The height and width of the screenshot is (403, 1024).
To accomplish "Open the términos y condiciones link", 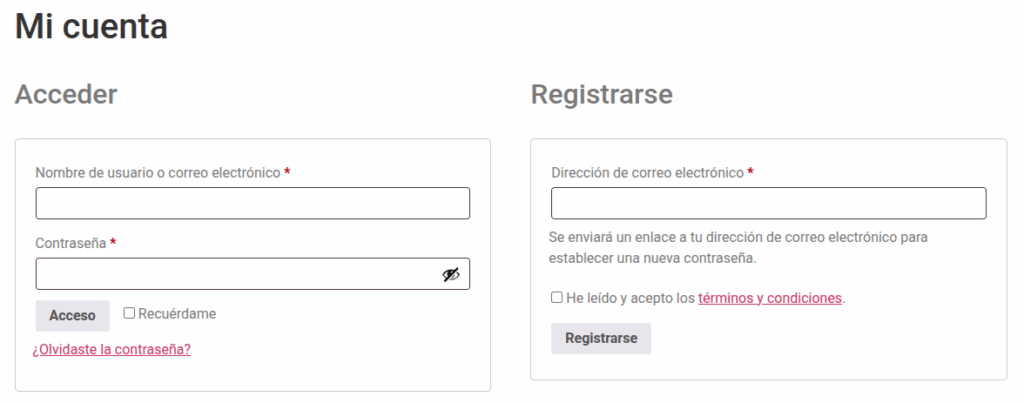I will [x=770, y=298].
